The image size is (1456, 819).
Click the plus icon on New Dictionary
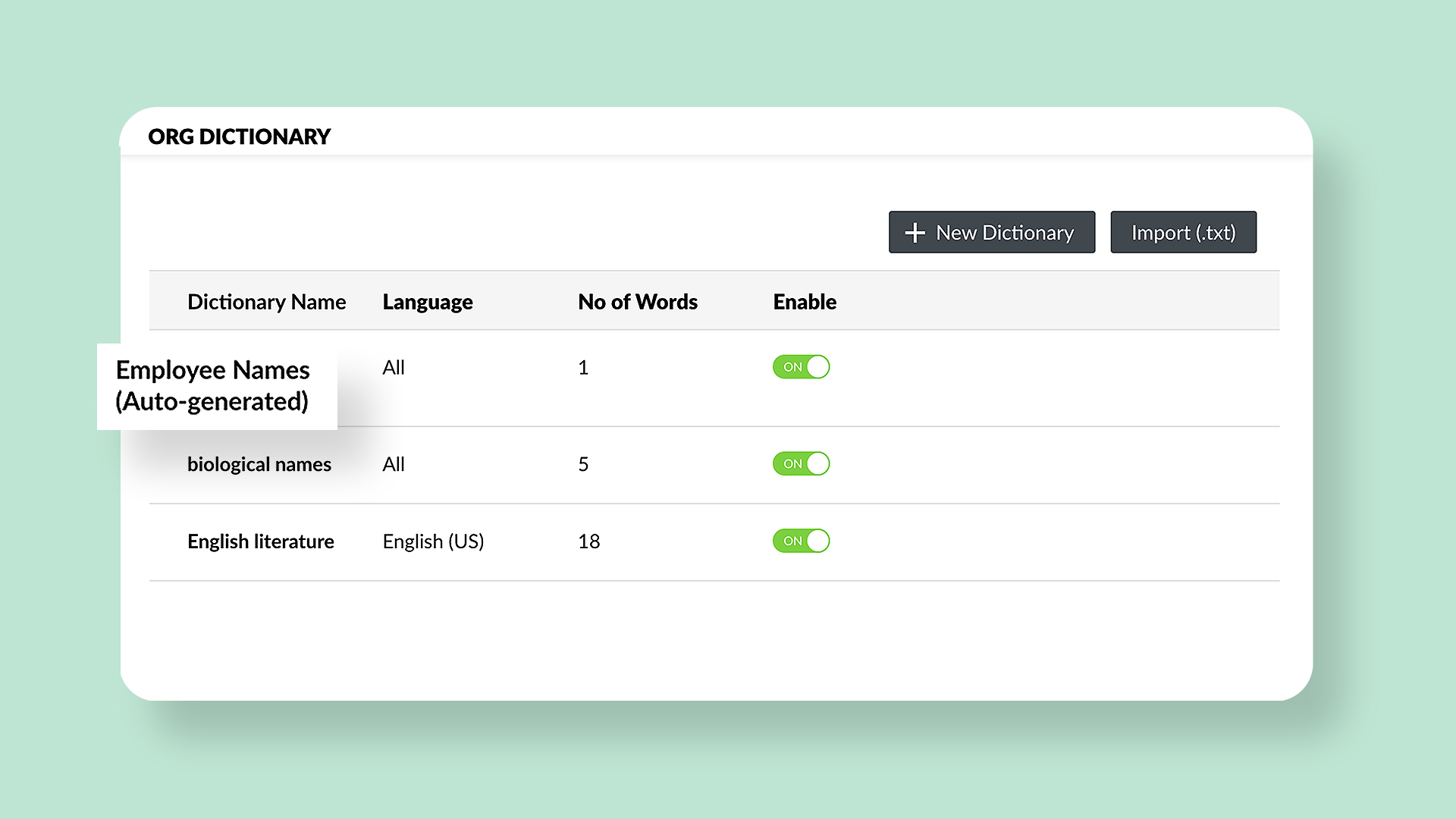(x=915, y=233)
